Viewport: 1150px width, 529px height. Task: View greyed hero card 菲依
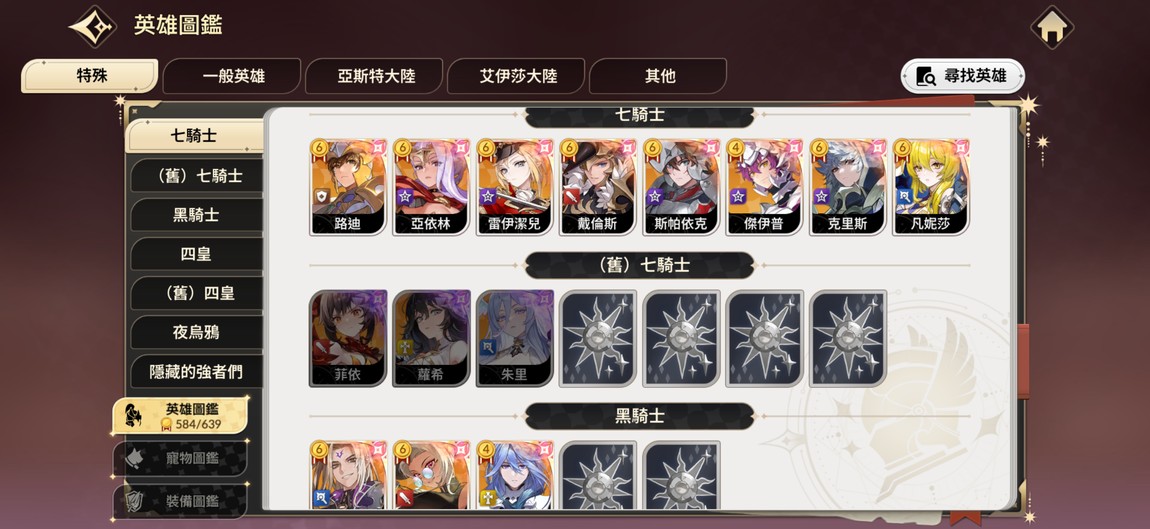[348, 338]
